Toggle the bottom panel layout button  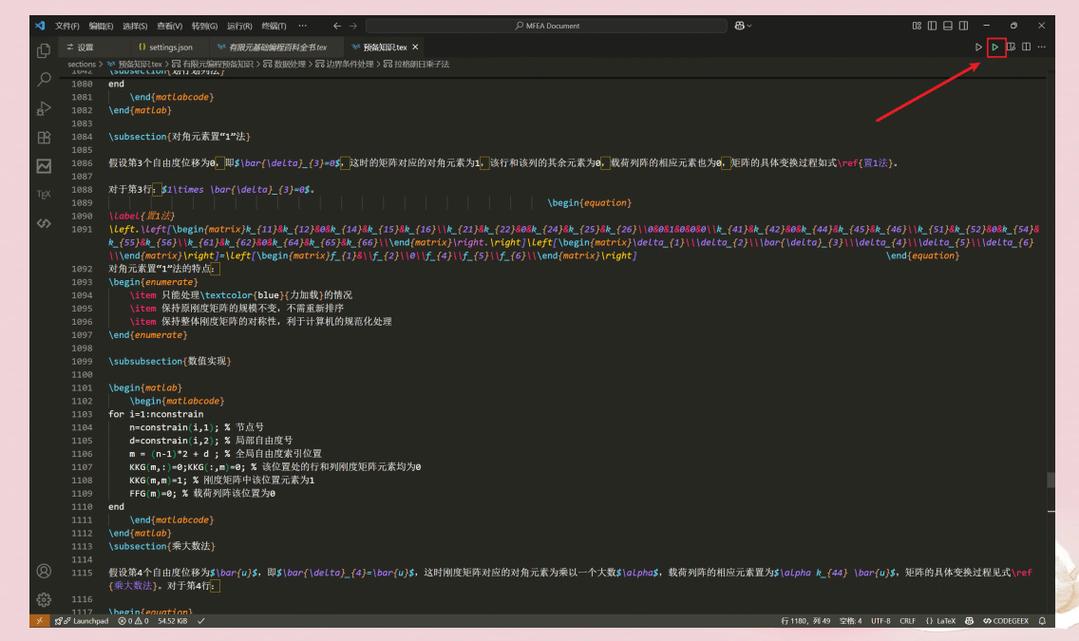click(x=948, y=25)
